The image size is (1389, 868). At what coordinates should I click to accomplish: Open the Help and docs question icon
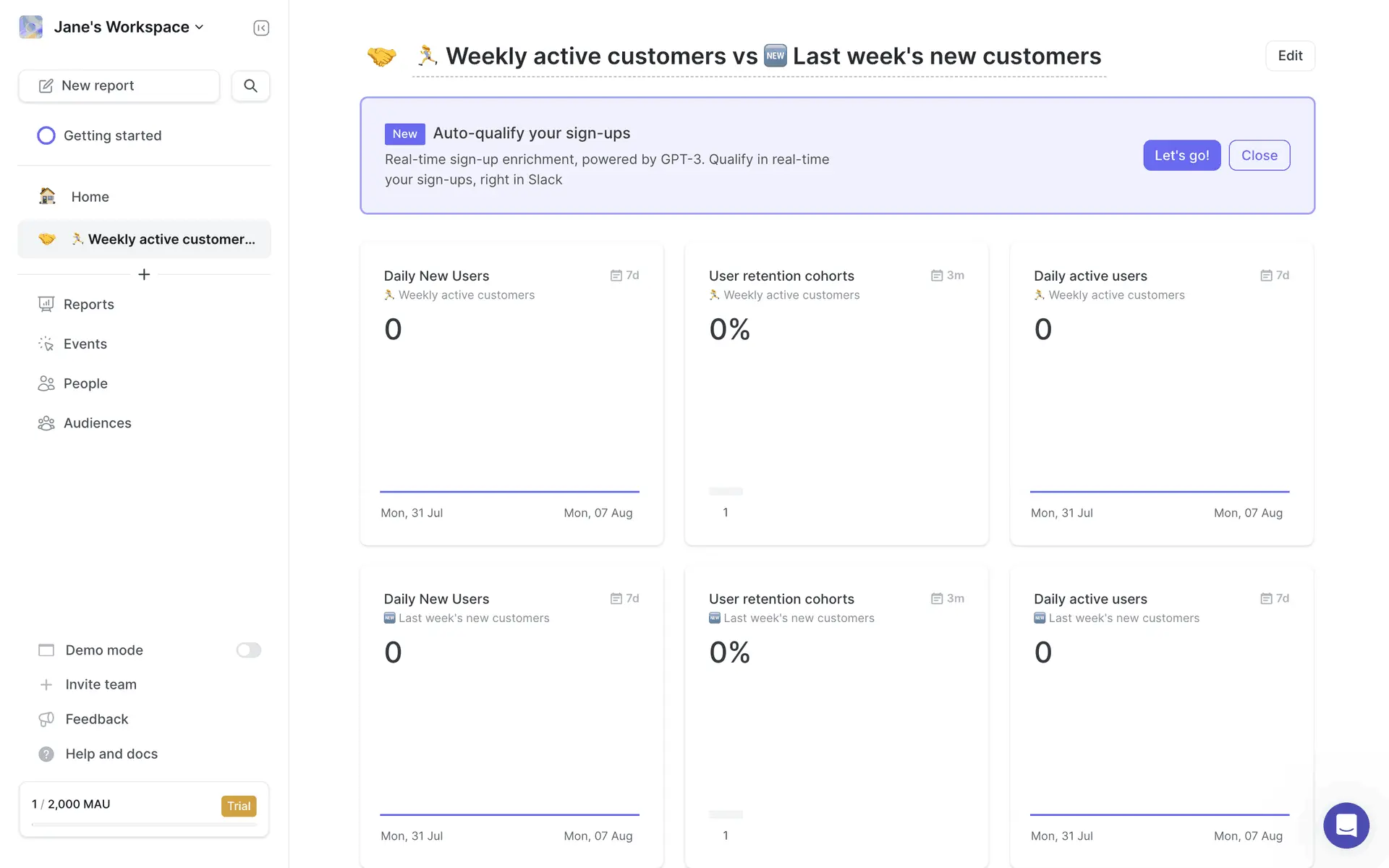click(x=46, y=754)
